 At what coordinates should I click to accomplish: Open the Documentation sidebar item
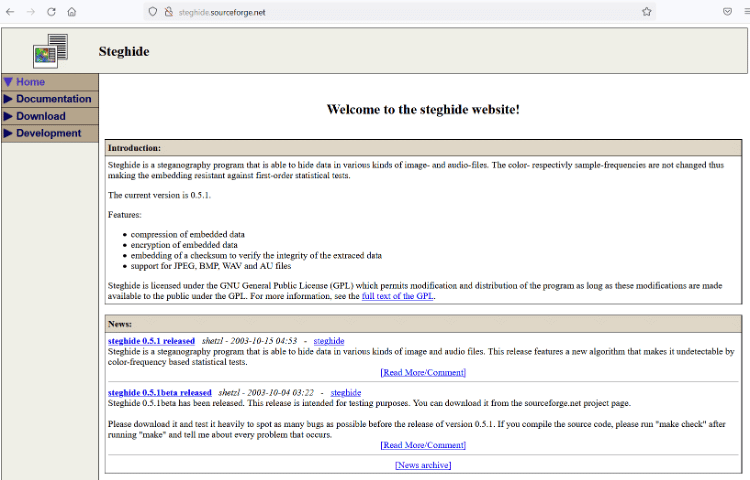click(x=53, y=99)
